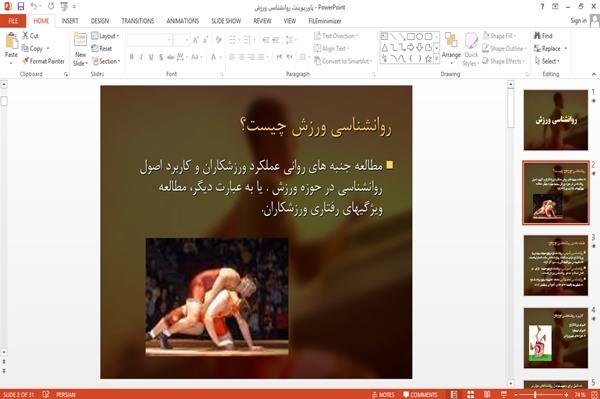Switch to the SLIDE SHOW tab
The width and height of the screenshot is (600, 399).
click(226, 21)
